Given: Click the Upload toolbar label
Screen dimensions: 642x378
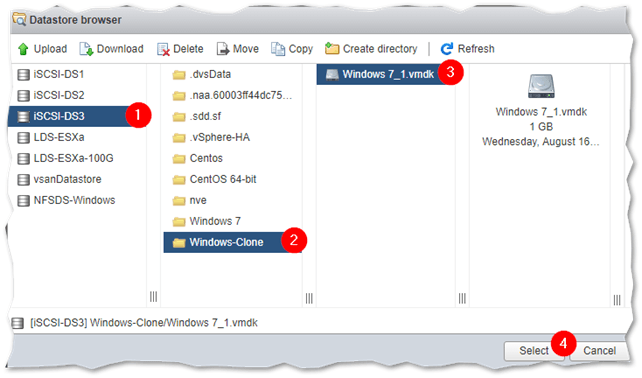Looking at the screenshot, I should pyautogui.click(x=50, y=49).
